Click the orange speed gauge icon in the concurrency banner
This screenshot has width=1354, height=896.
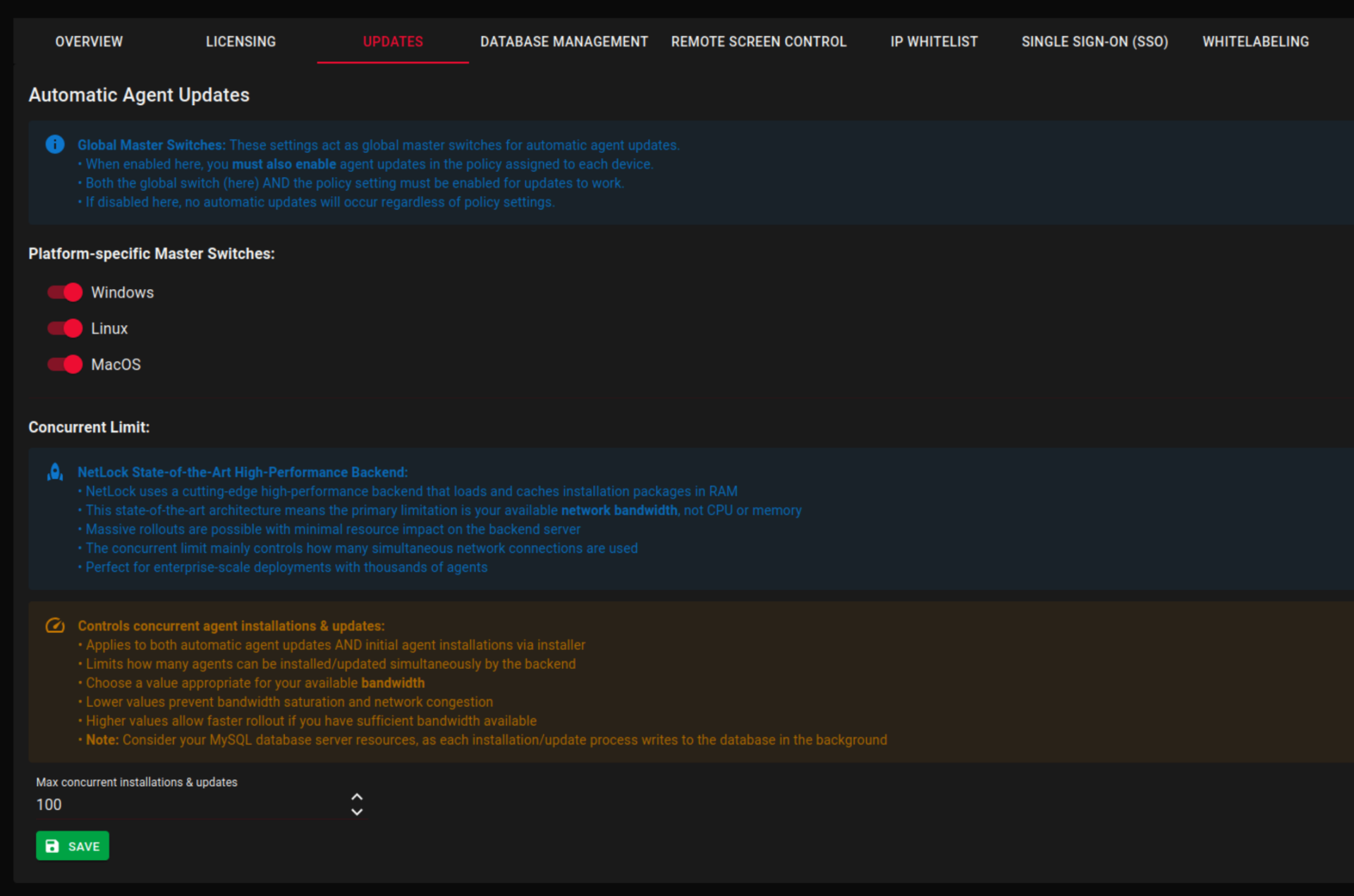tap(55, 625)
